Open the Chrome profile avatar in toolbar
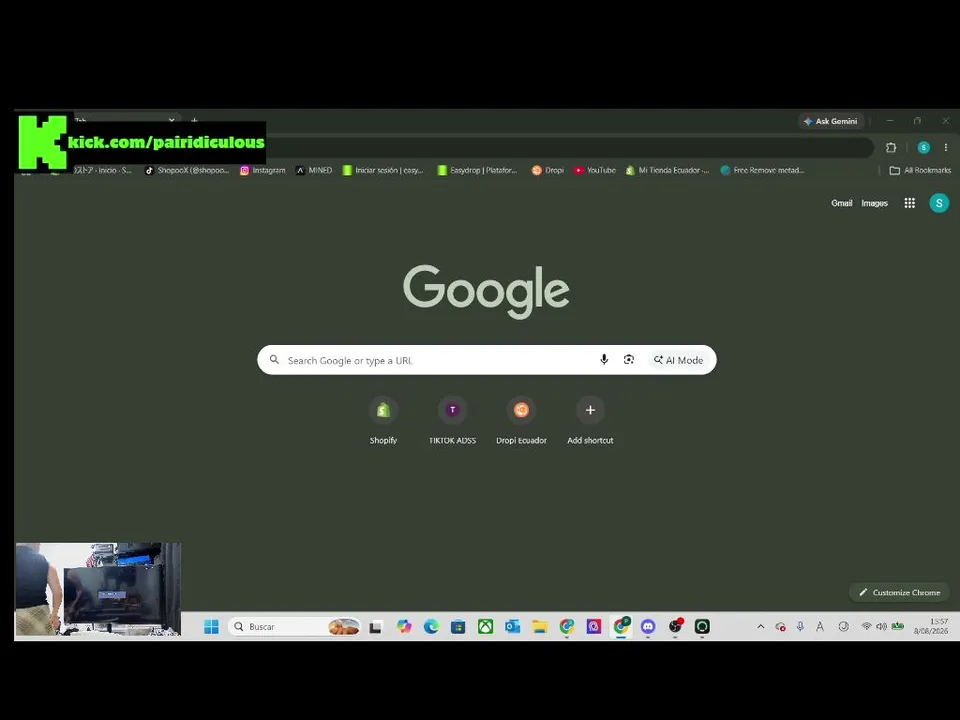Image resolution: width=960 pixels, height=720 pixels. (923, 148)
